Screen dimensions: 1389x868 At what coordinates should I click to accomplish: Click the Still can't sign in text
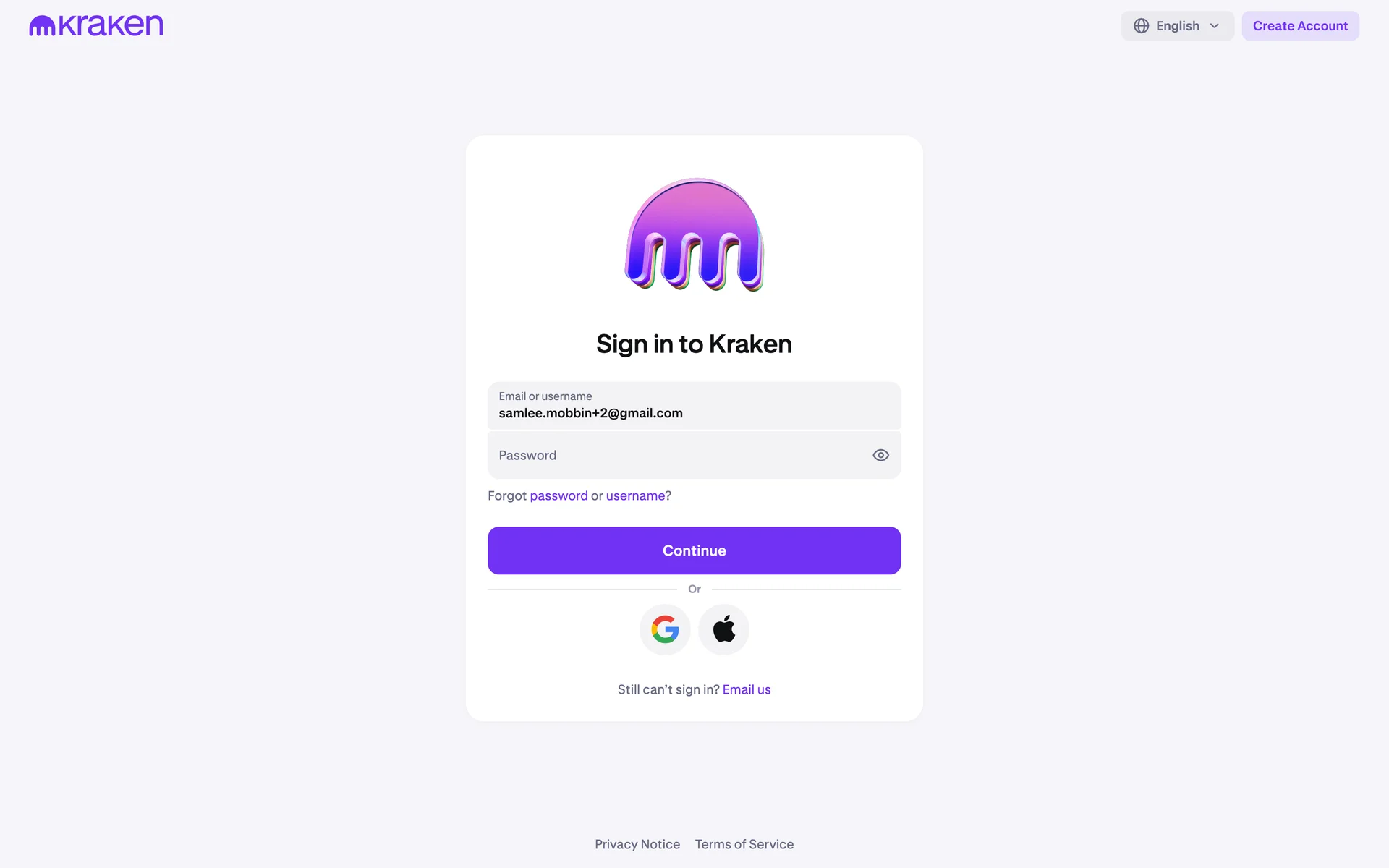coord(668,689)
